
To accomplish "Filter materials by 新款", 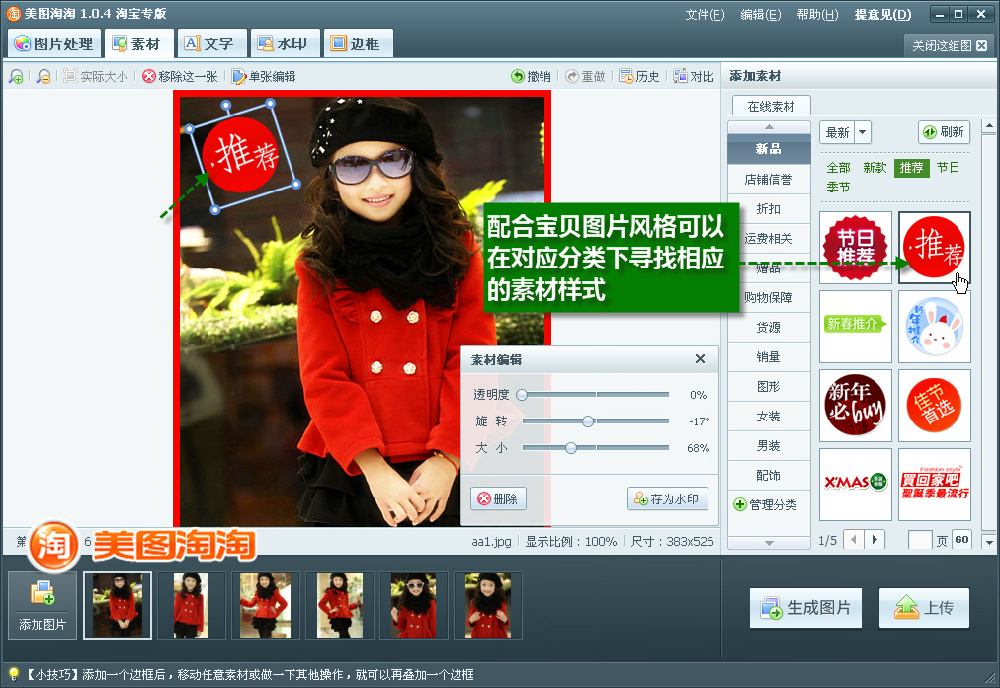I will click(x=874, y=168).
